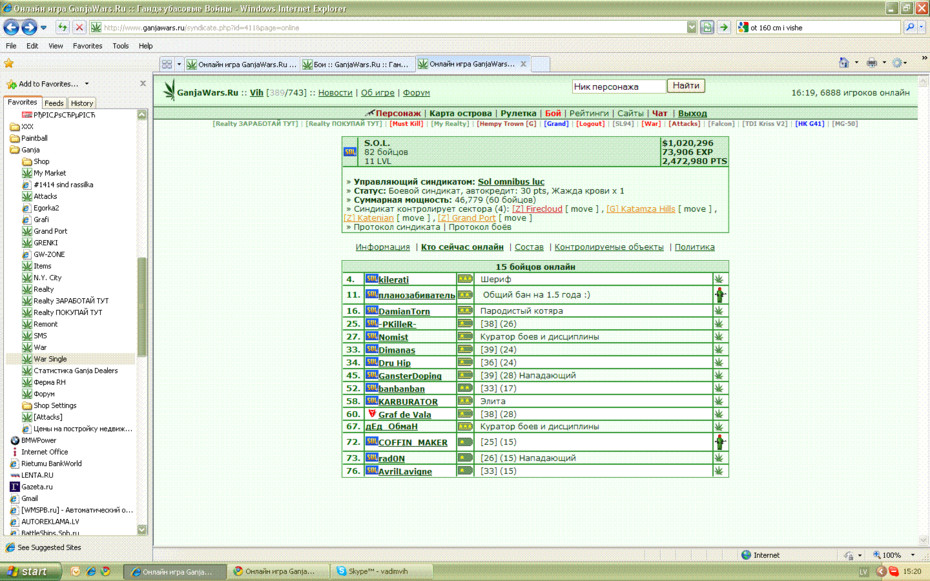Click the leaf icon in the AvrilLavigne row
Image resolution: width=930 pixels, height=581 pixels.
pyautogui.click(x=719, y=471)
